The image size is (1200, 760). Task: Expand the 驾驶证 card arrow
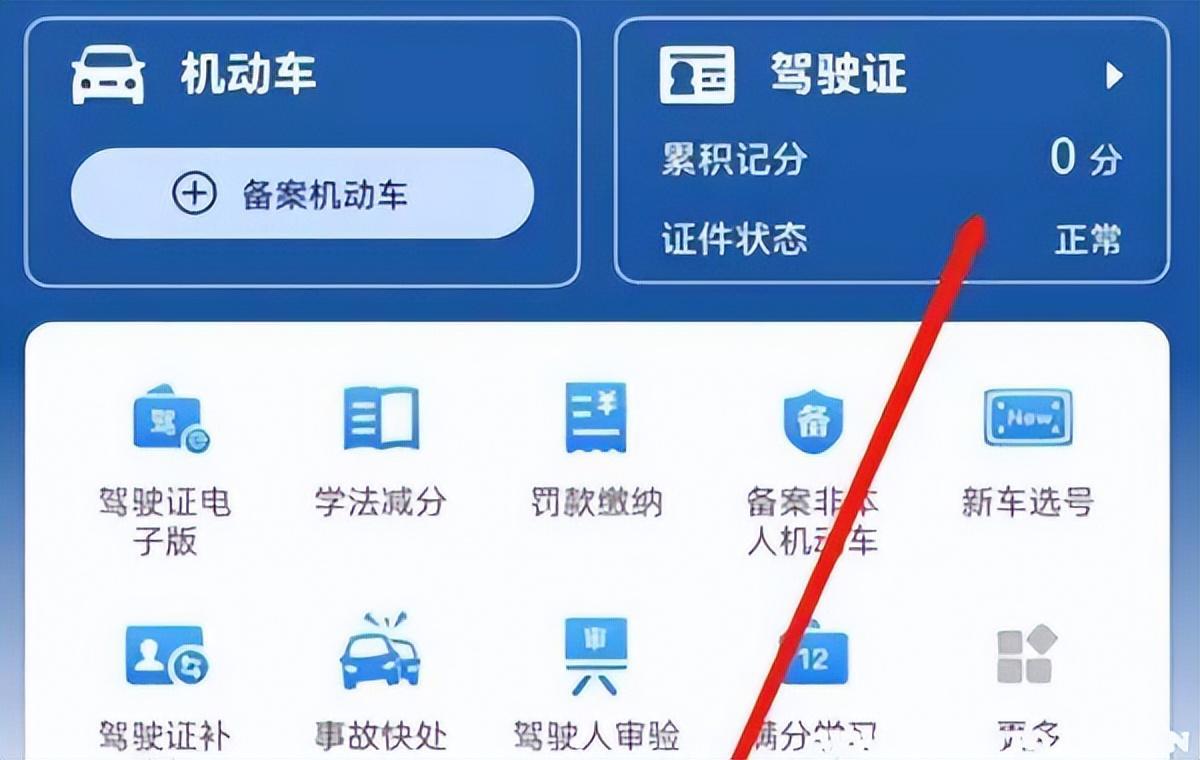(1114, 75)
